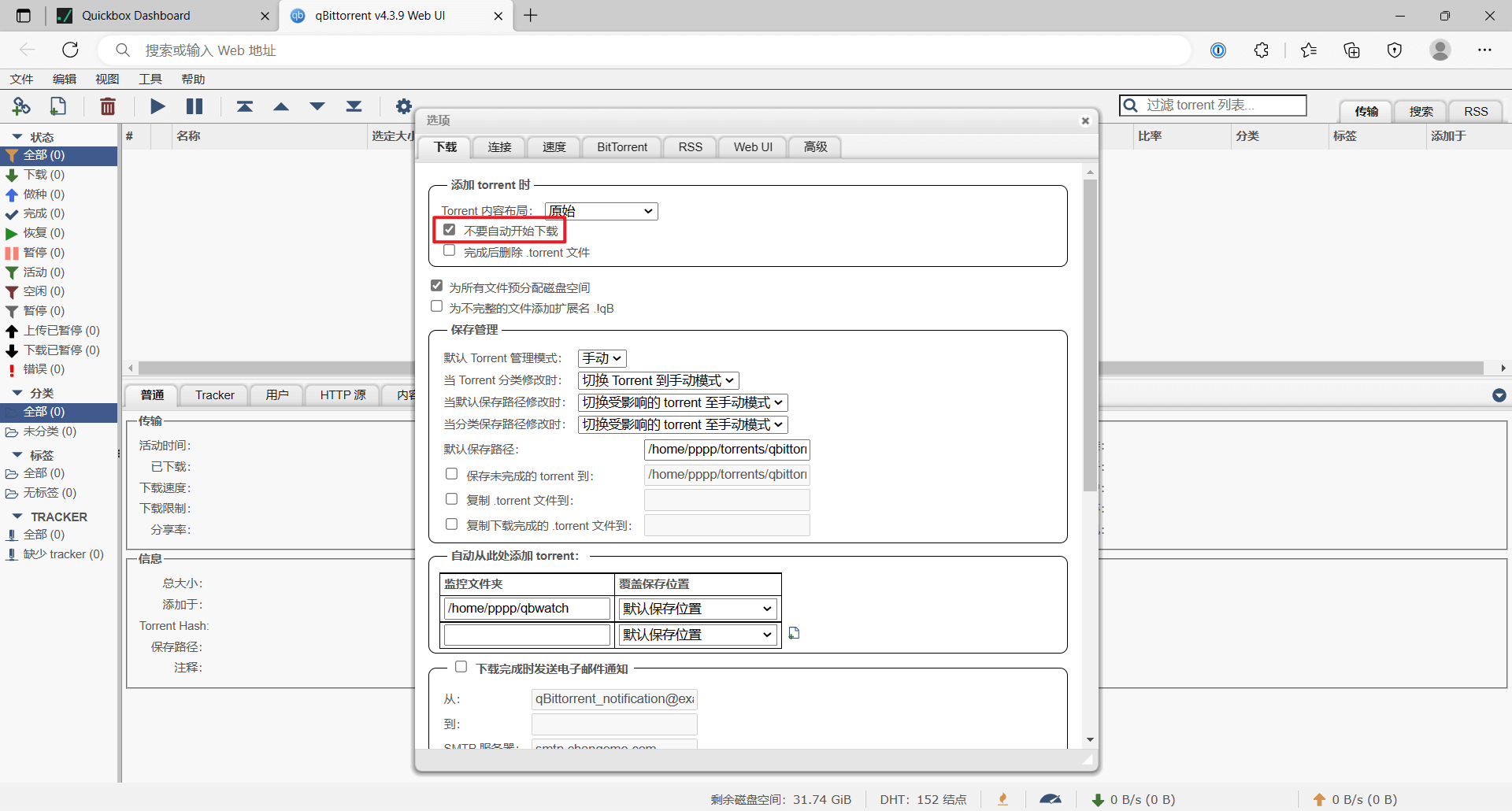
Task: Click the 搜索 tab button
Action: pyautogui.click(x=1421, y=111)
